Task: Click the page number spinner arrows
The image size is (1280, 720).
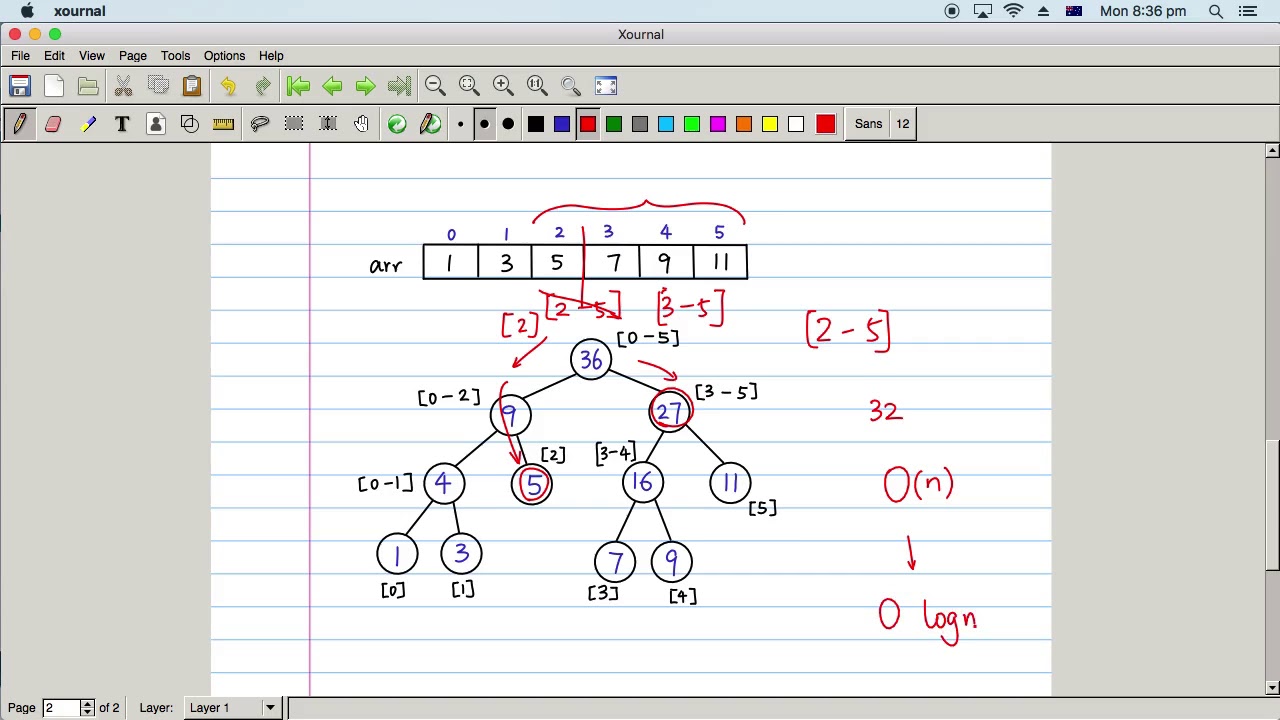Action: pos(87,708)
